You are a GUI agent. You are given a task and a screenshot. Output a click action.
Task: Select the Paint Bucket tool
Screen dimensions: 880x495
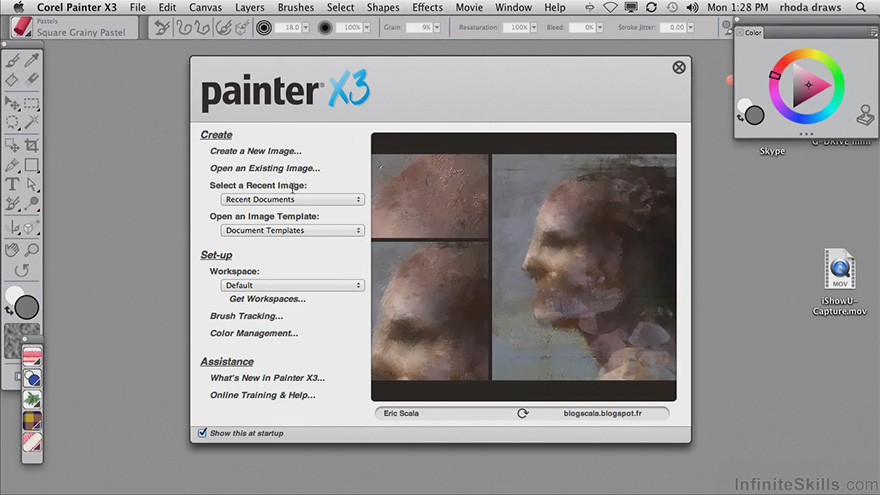click(12, 80)
